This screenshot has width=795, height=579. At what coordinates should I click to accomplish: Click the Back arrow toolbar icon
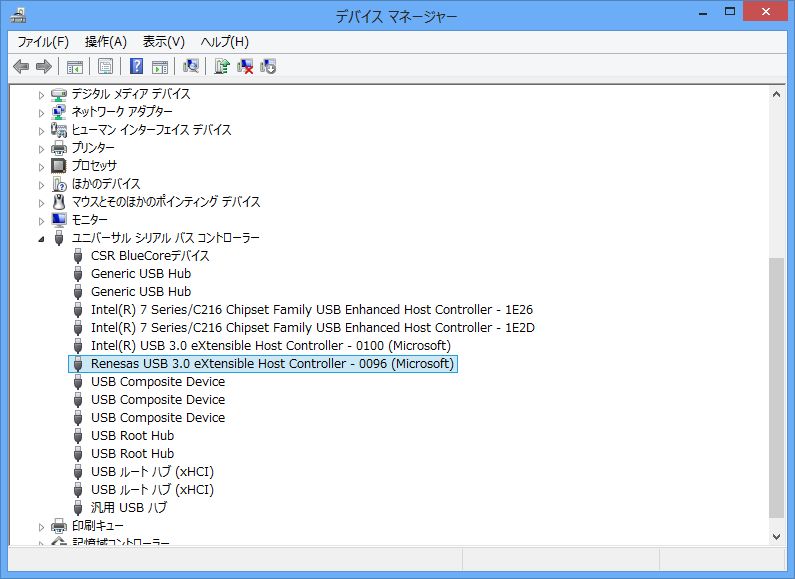pyautogui.click(x=21, y=66)
